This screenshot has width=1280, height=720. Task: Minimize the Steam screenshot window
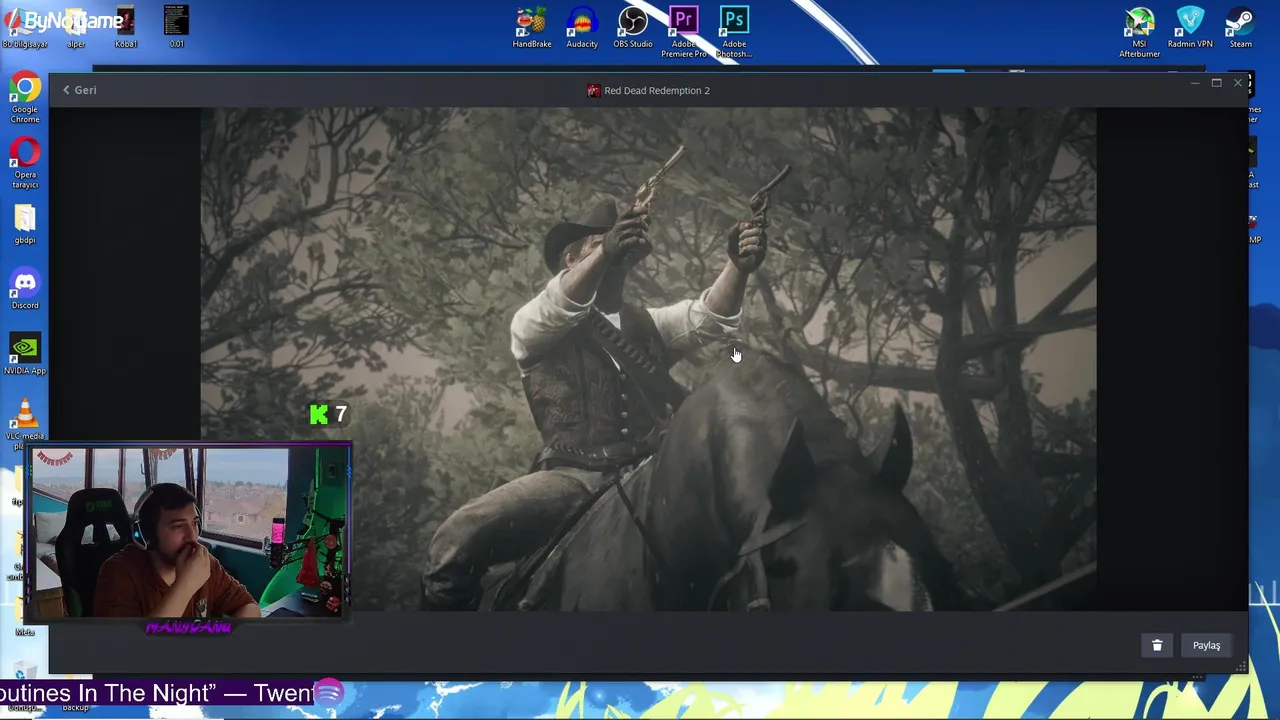click(1195, 83)
